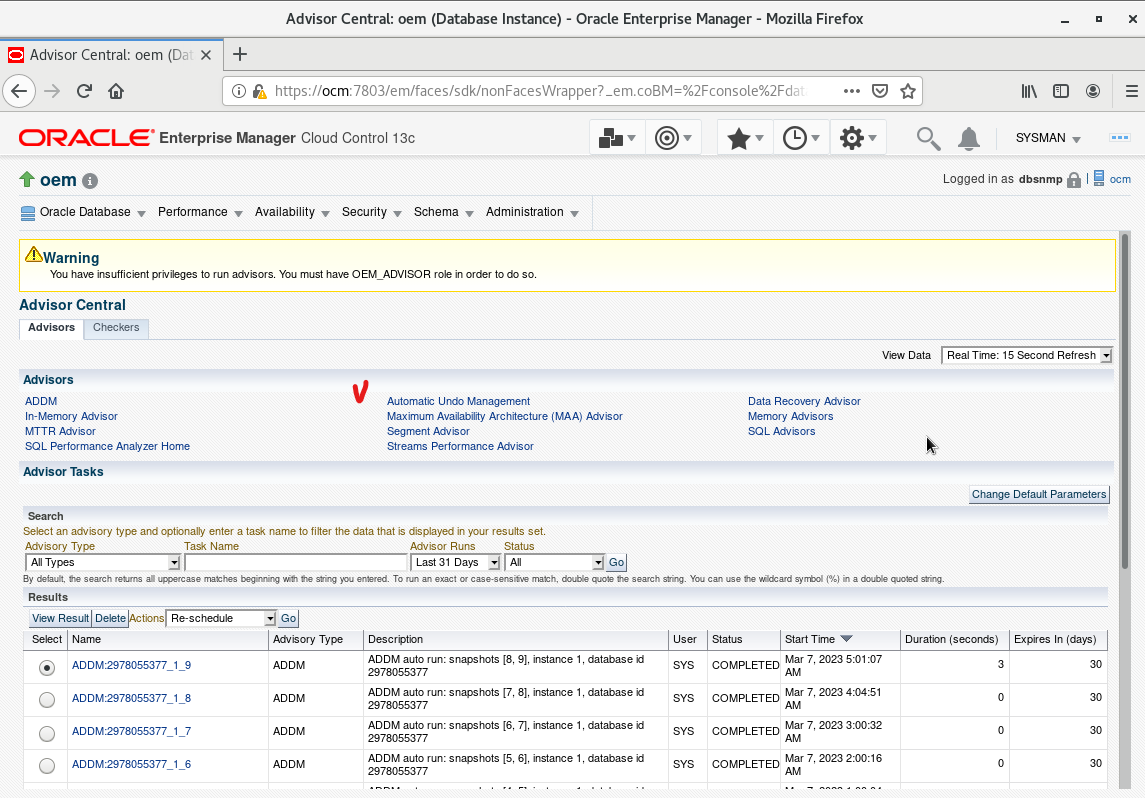
Task: Click View Result button
Action: [61, 618]
